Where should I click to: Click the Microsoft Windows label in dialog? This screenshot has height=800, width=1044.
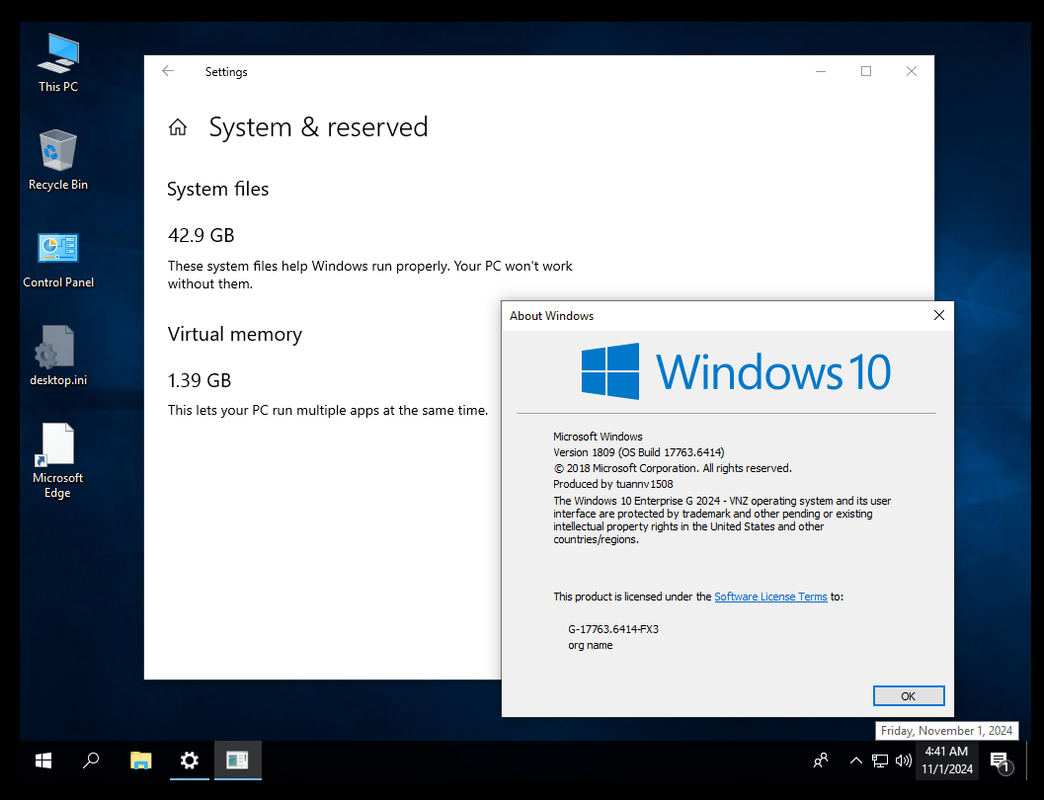pos(598,437)
